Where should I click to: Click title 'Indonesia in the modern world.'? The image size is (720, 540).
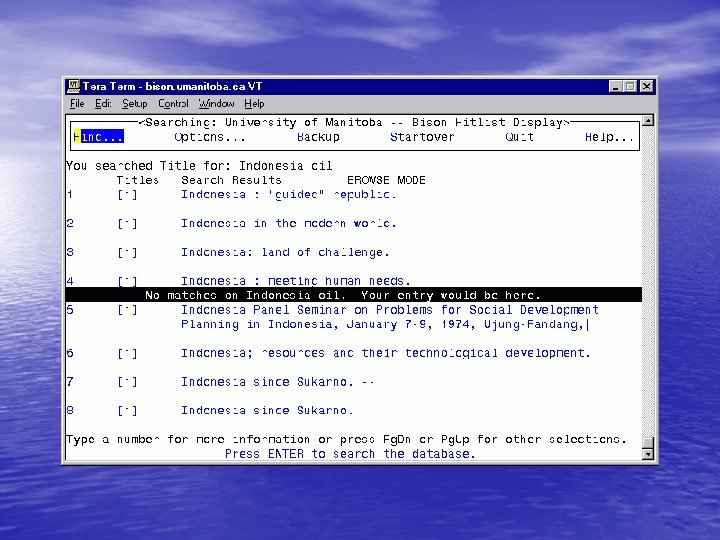tap(289, 224)
